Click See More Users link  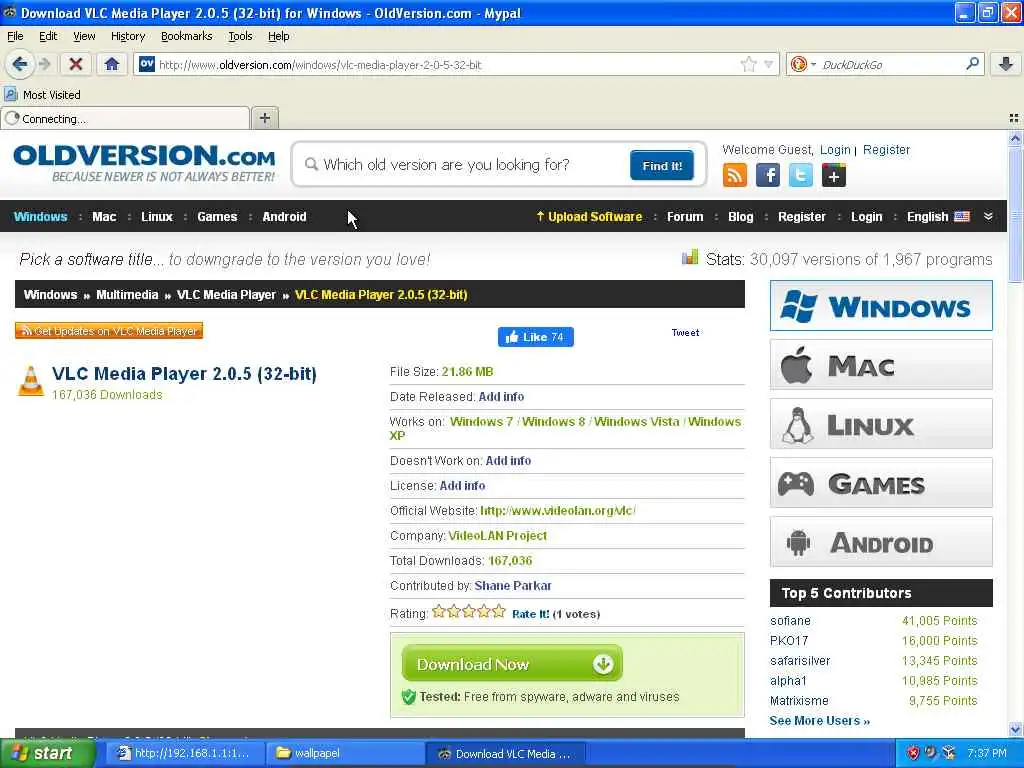point(820,720)
